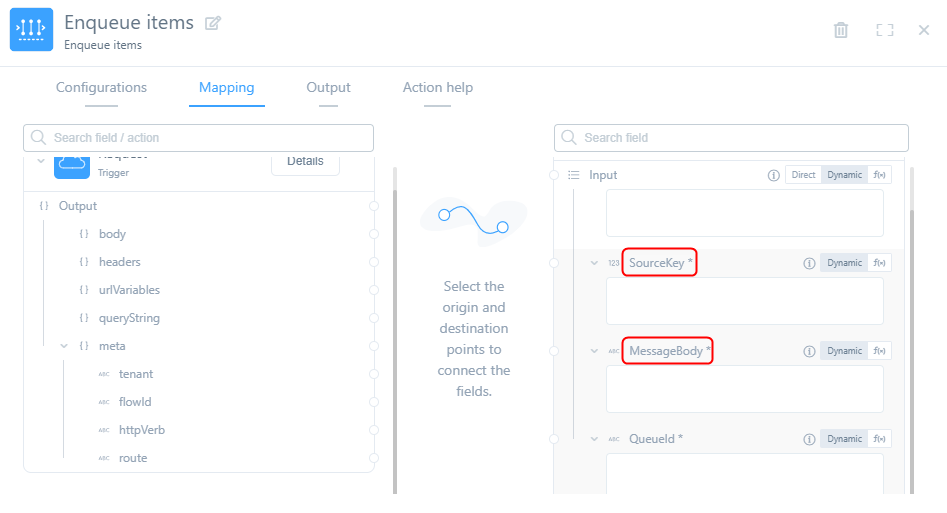Click the trash delete icon
The height and width of the screenshot is (513, 947).
841,30
